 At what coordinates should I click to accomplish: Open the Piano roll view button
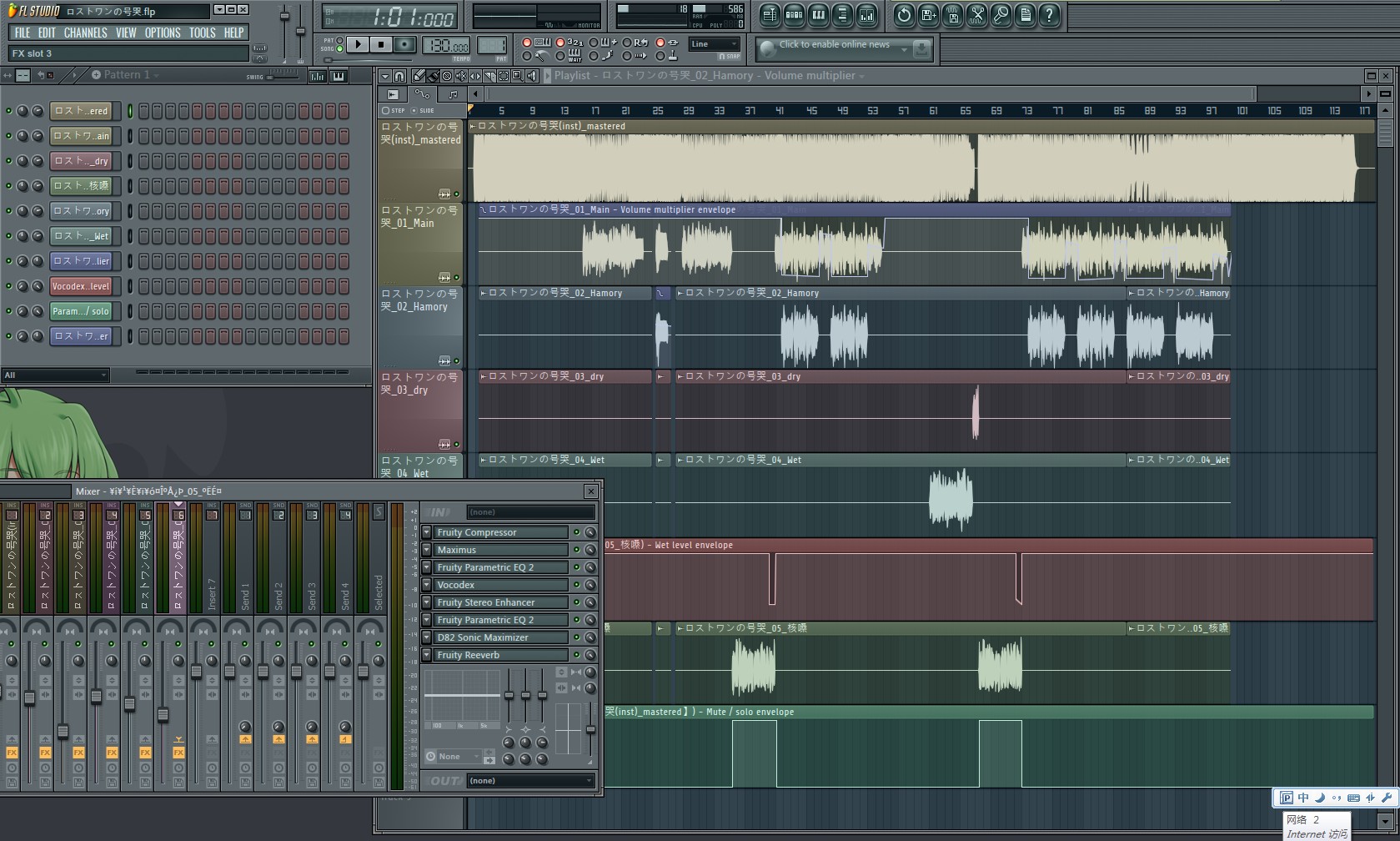click(x=818, y=15)
